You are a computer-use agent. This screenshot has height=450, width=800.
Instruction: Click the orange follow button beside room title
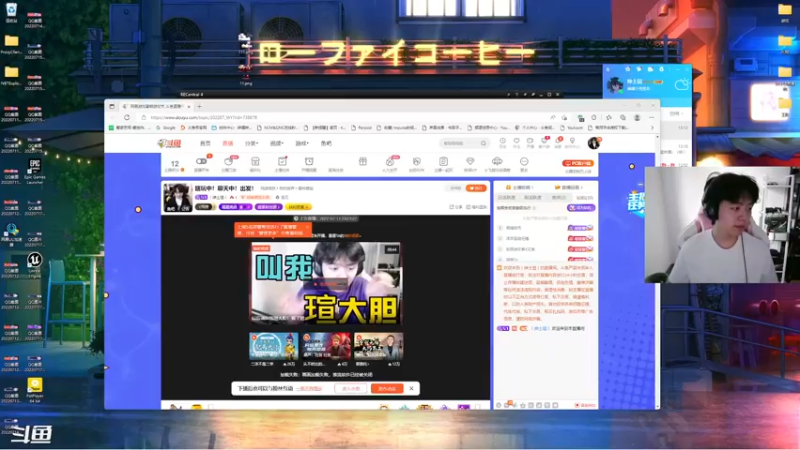click(x=476, y=188)
